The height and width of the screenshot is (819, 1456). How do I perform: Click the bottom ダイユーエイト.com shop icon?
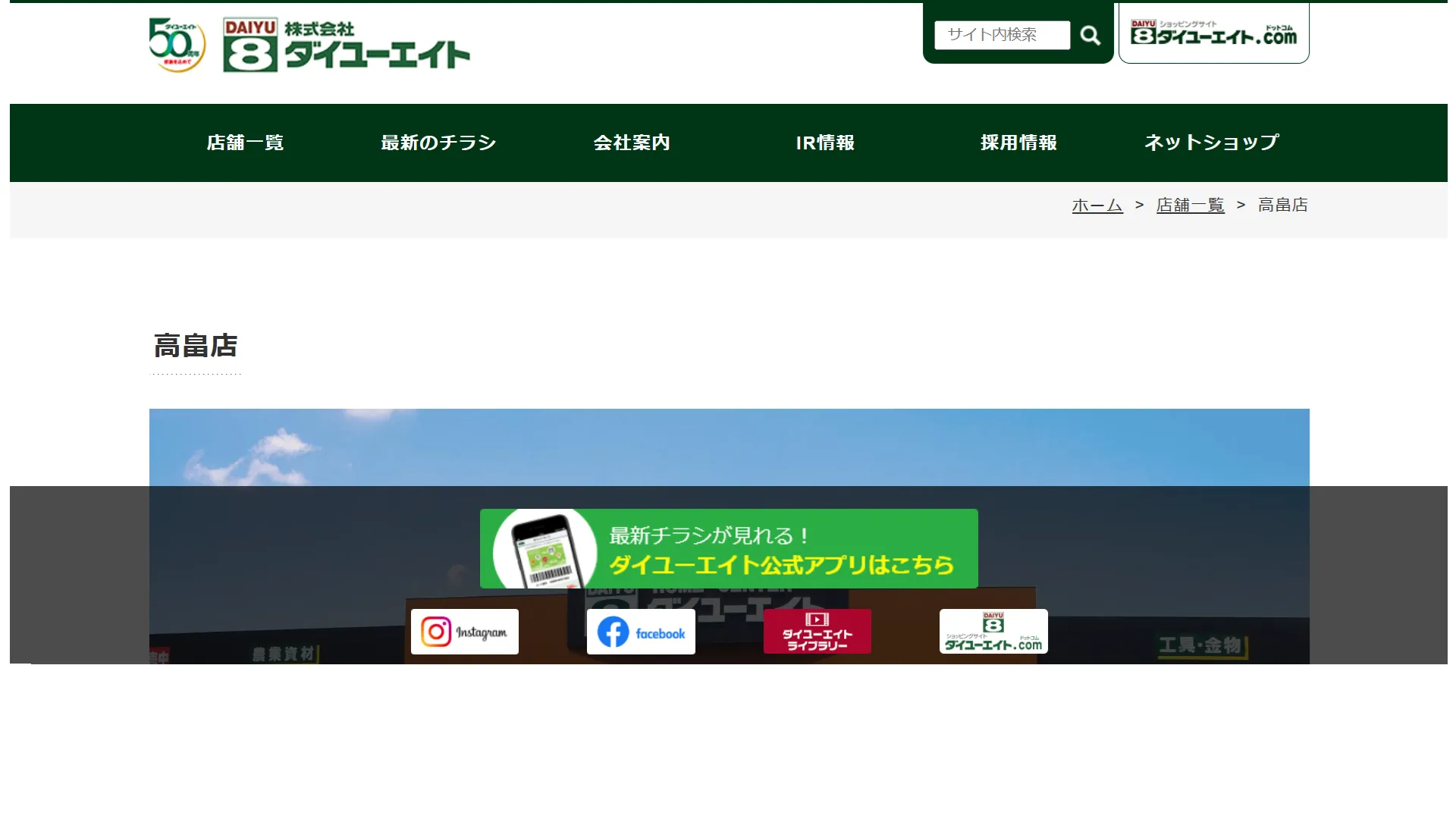pos(993,632)
